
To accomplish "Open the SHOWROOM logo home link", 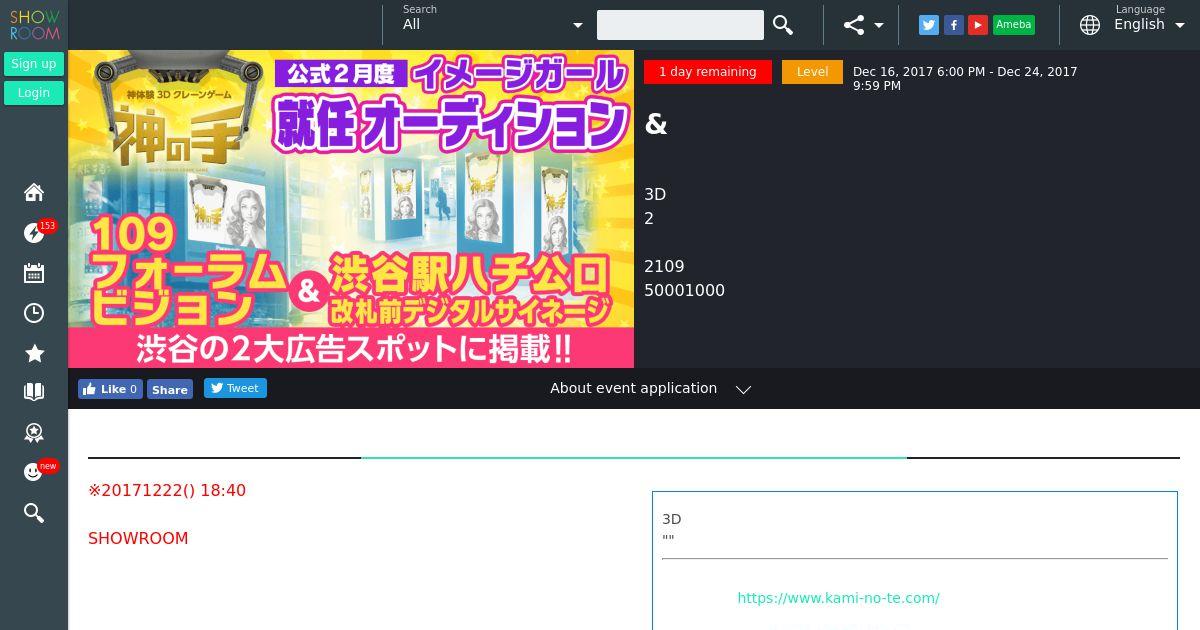I will click(x=34, y=25).
